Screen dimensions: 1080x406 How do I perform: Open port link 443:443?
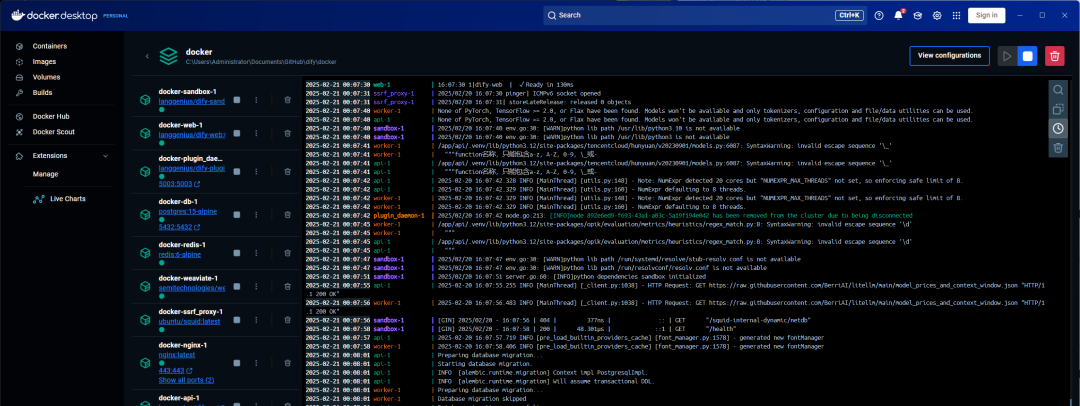click(x=175, y=370)
